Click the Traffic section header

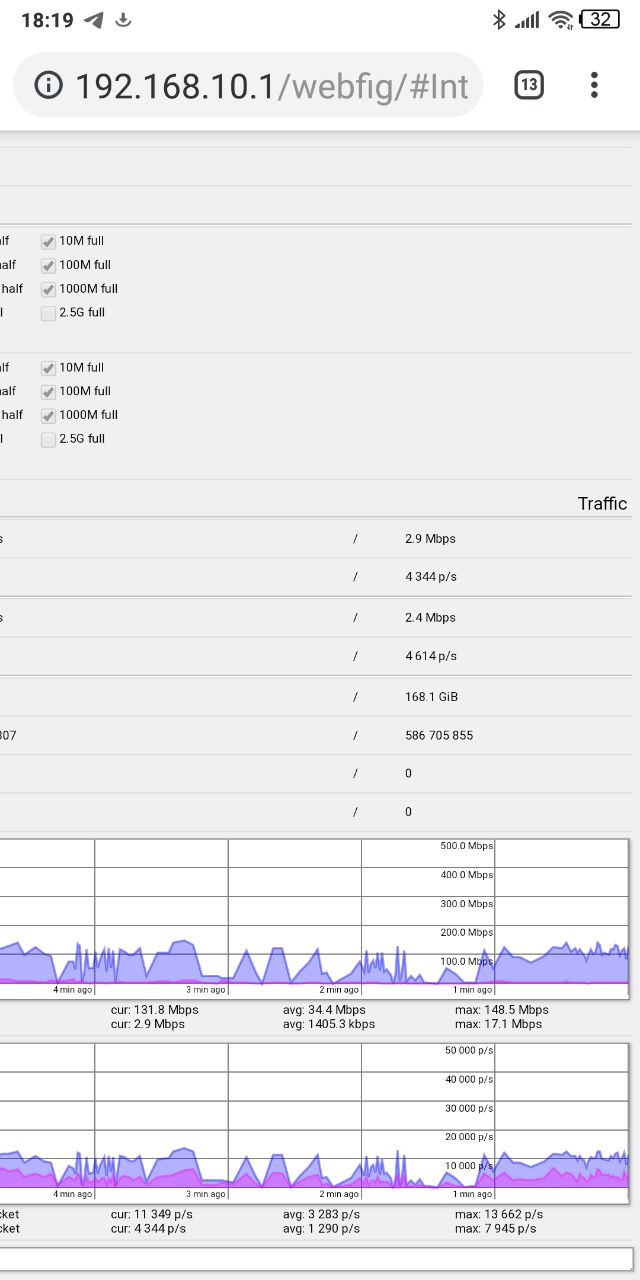coord(602,503)
